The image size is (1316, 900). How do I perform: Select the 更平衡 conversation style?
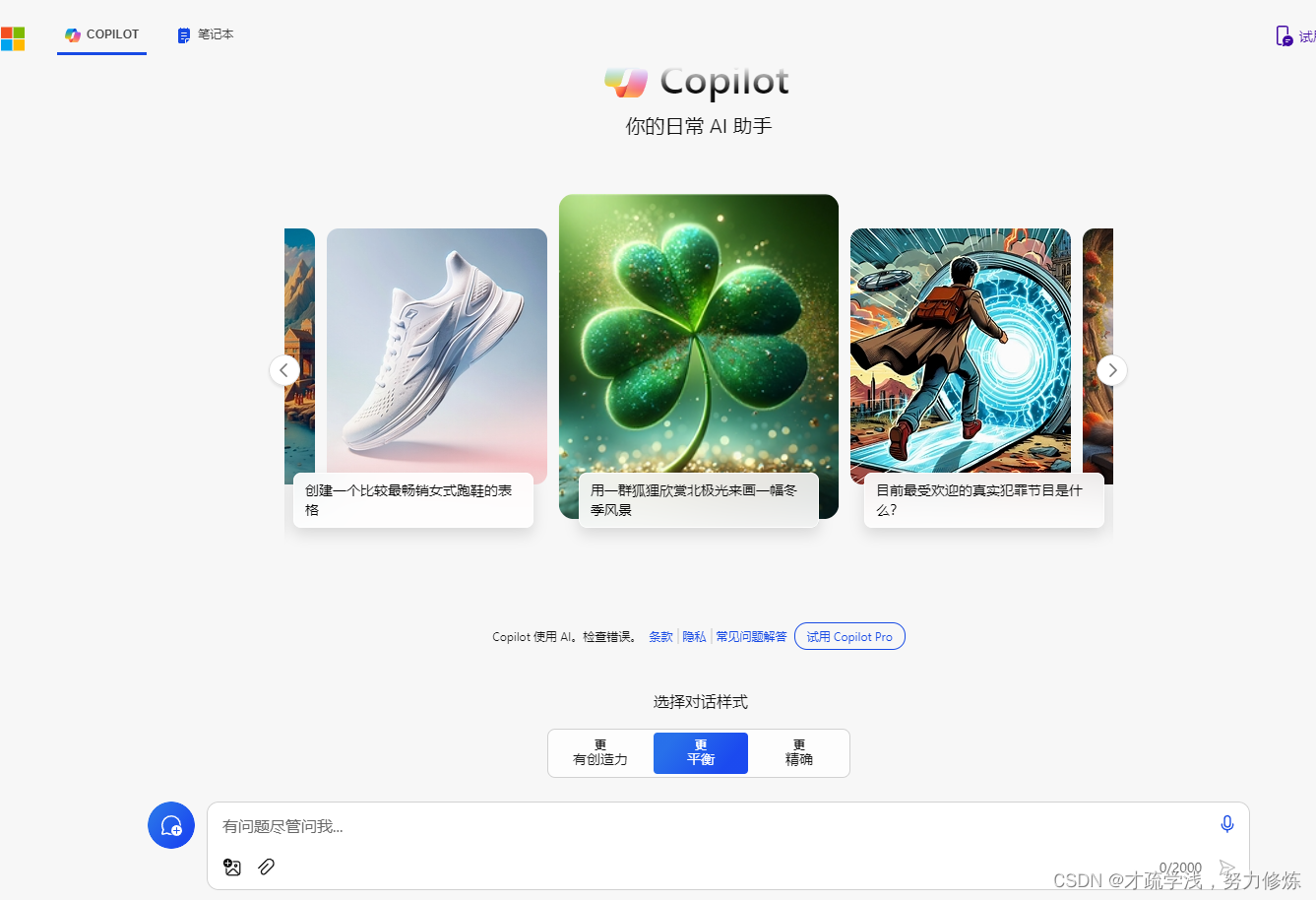coord(701,753)
